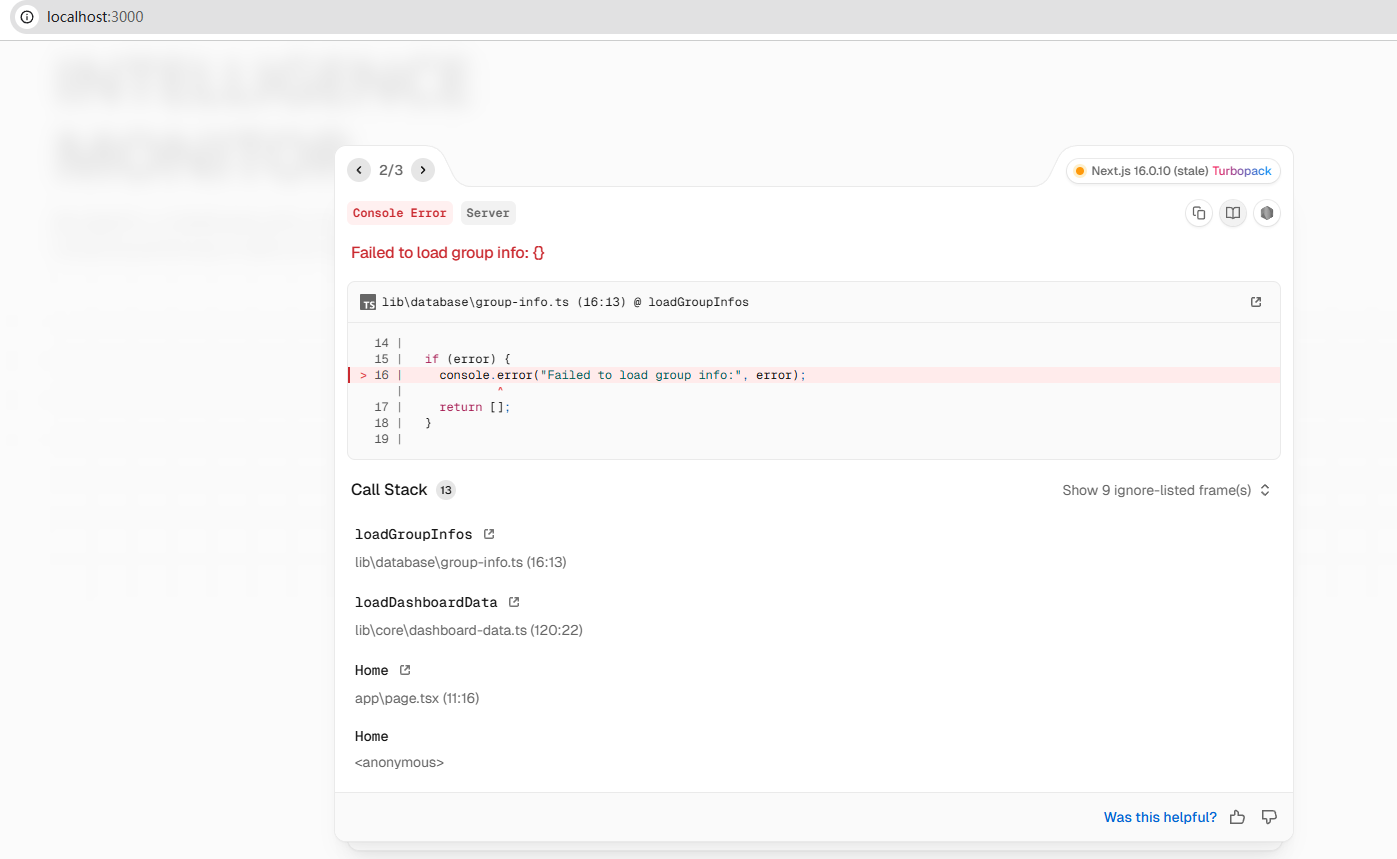
Task: Open the docs book icon
Action: pos(1233,213)
